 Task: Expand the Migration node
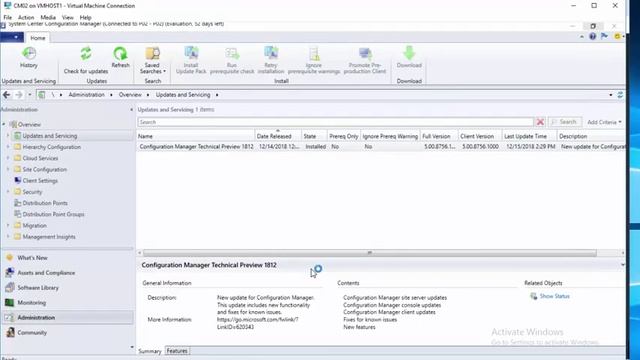click(8, 226)
